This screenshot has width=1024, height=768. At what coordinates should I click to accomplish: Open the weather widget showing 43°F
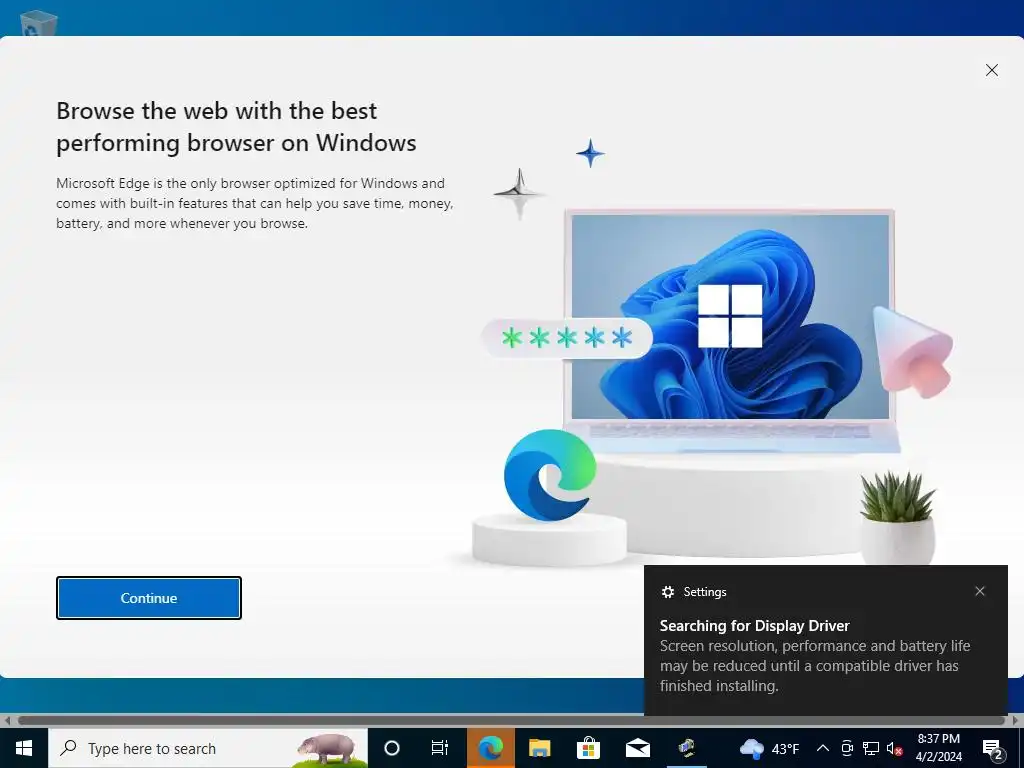click(x=769, y=748)
